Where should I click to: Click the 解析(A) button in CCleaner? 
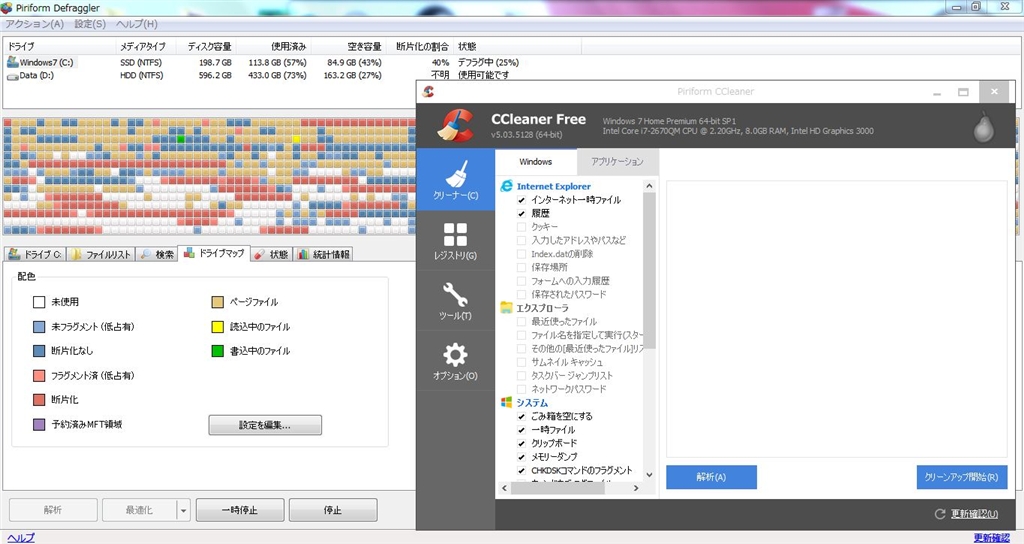(711, 477)
